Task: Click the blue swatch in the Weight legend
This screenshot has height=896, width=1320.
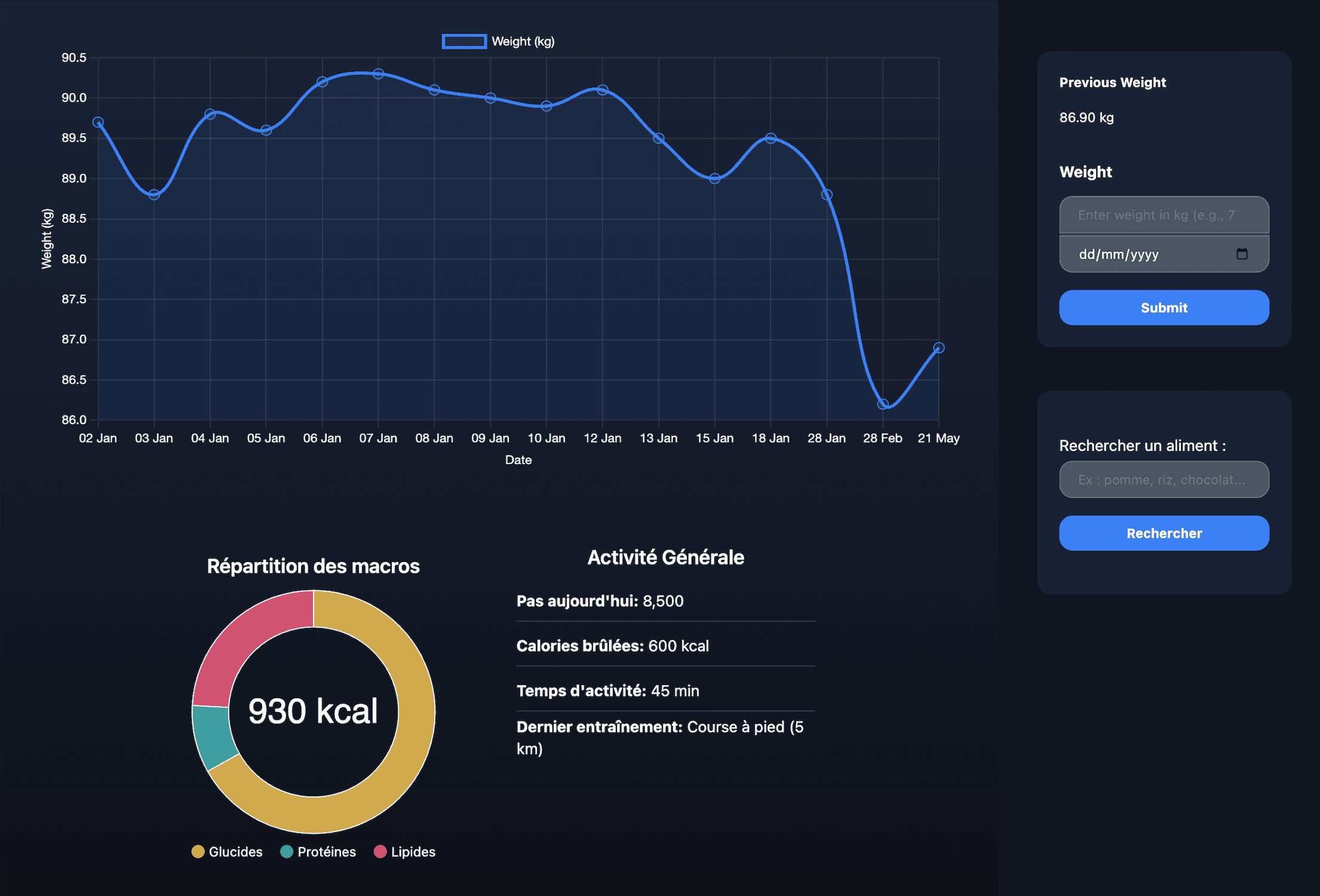Action: (x=463, y=41)
